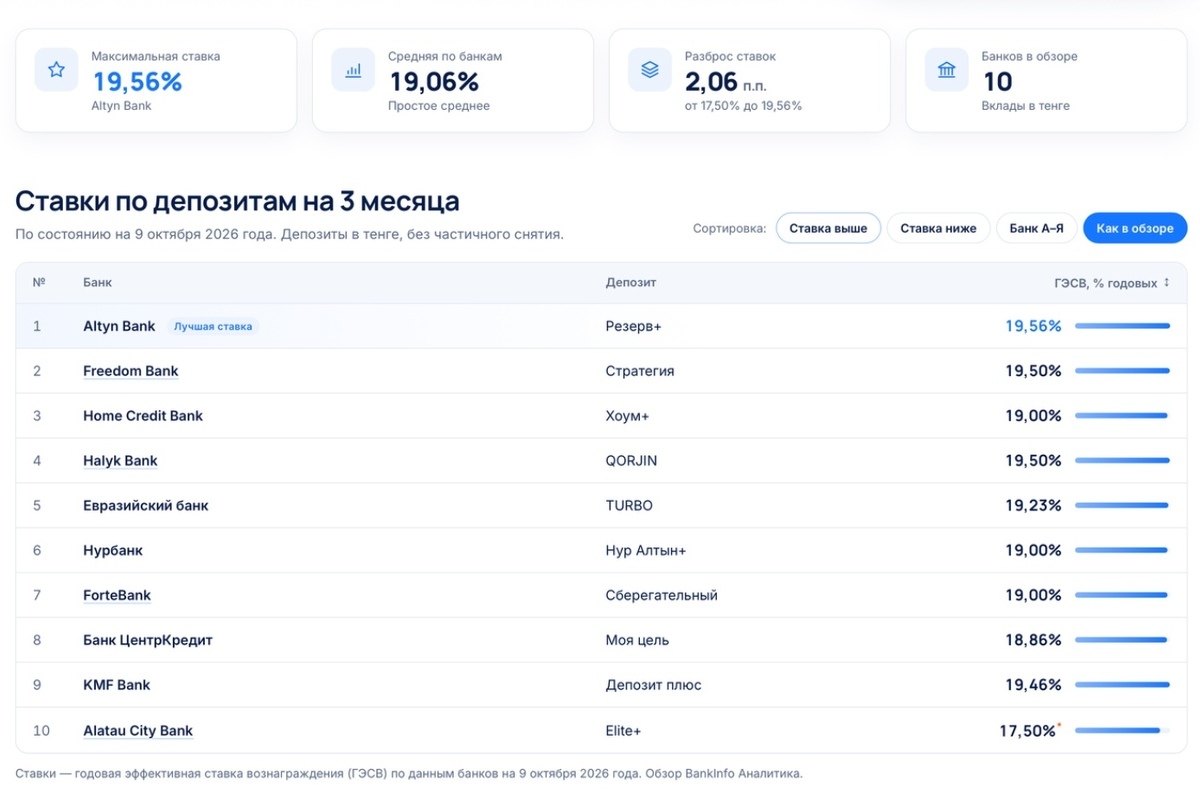
Task: Sort by 'Ставка ниже'
Action: pyautogui.click(x=938, y=228)
